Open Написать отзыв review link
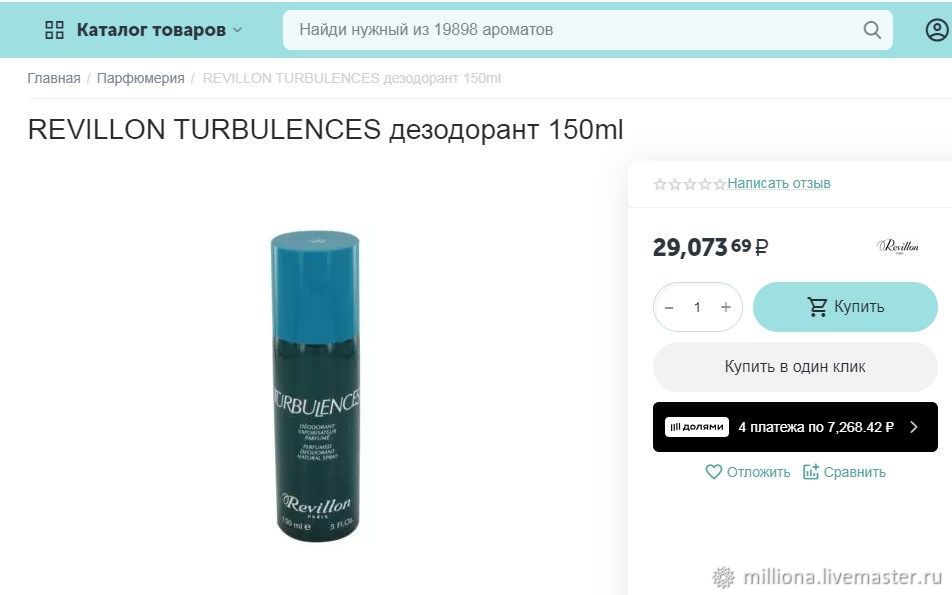 (778, 183)
